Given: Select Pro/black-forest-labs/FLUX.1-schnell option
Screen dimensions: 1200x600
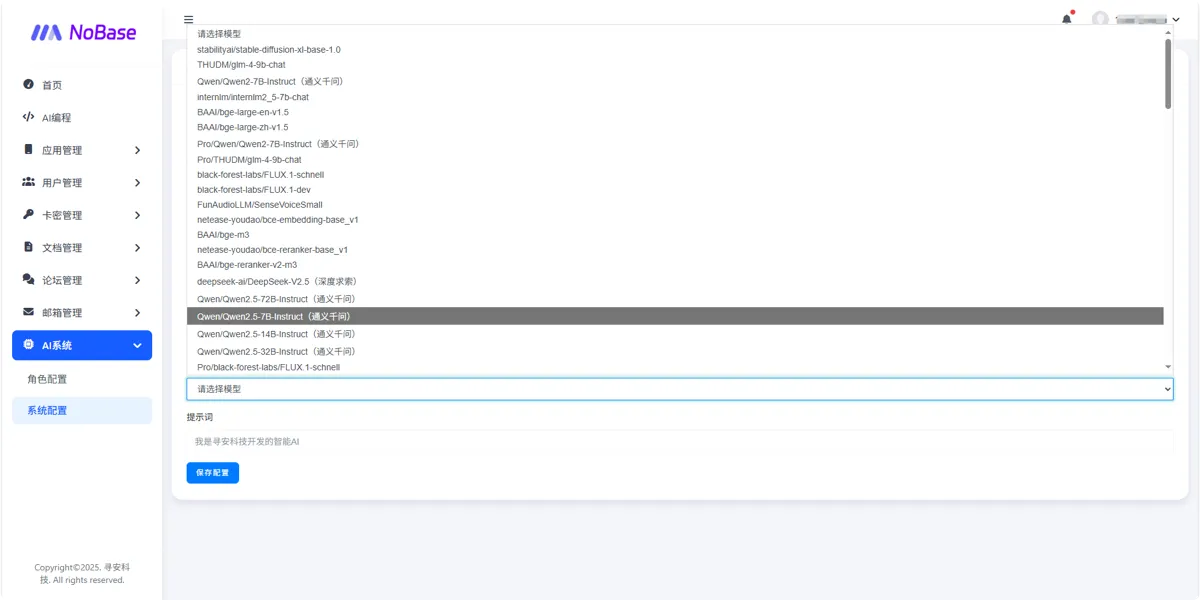Looking at the screenshot, I should [x=675, y=367].
